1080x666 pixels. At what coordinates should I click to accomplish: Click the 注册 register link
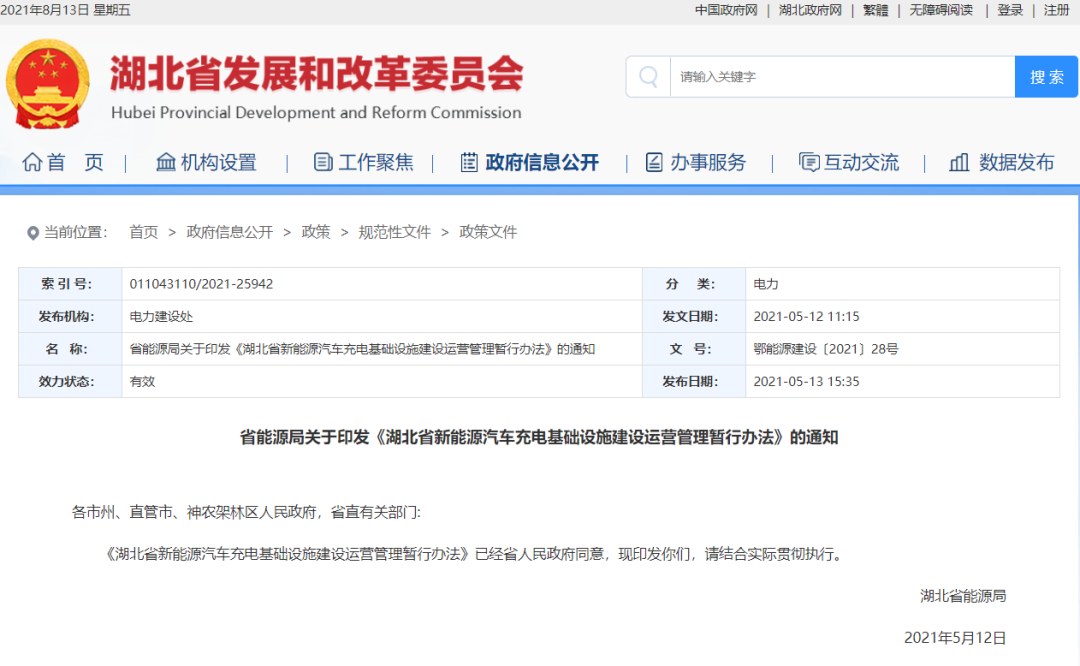tap(1057, 10)
